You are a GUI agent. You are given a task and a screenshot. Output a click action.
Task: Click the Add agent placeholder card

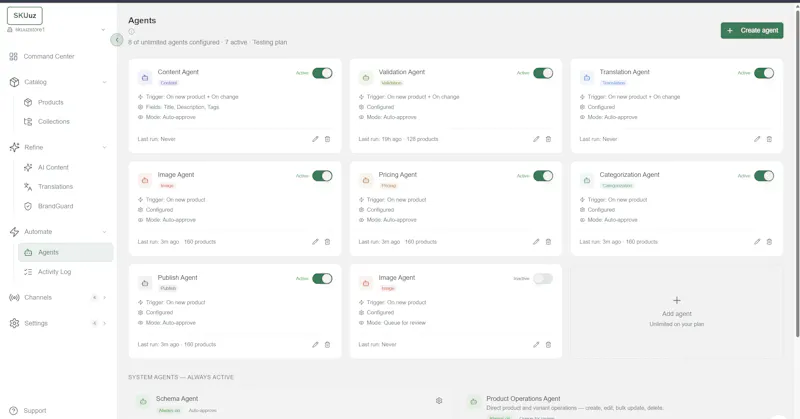point(677,311)
